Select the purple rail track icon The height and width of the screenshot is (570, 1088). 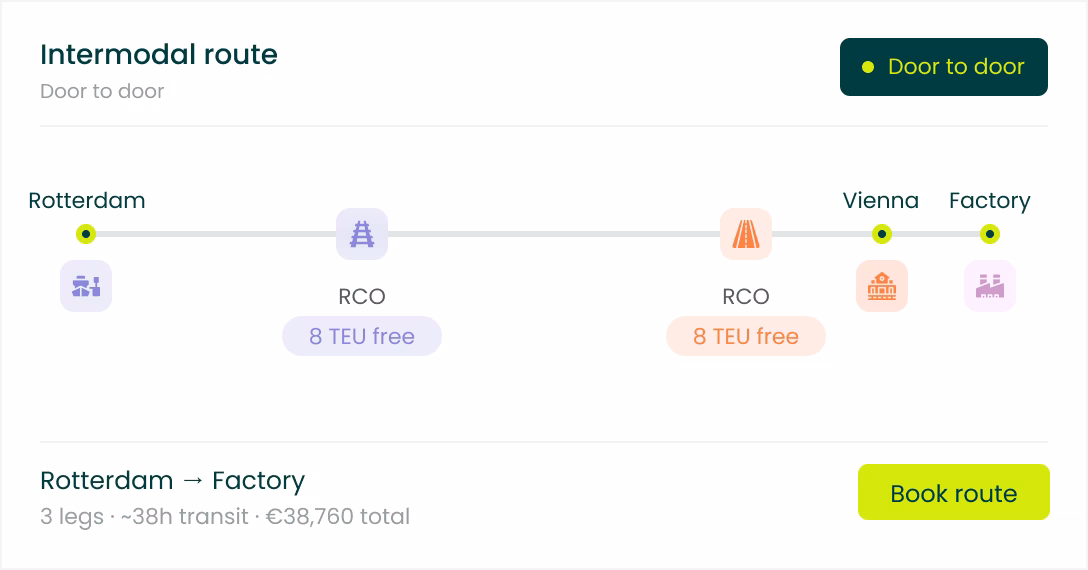[x=362, y=234]
